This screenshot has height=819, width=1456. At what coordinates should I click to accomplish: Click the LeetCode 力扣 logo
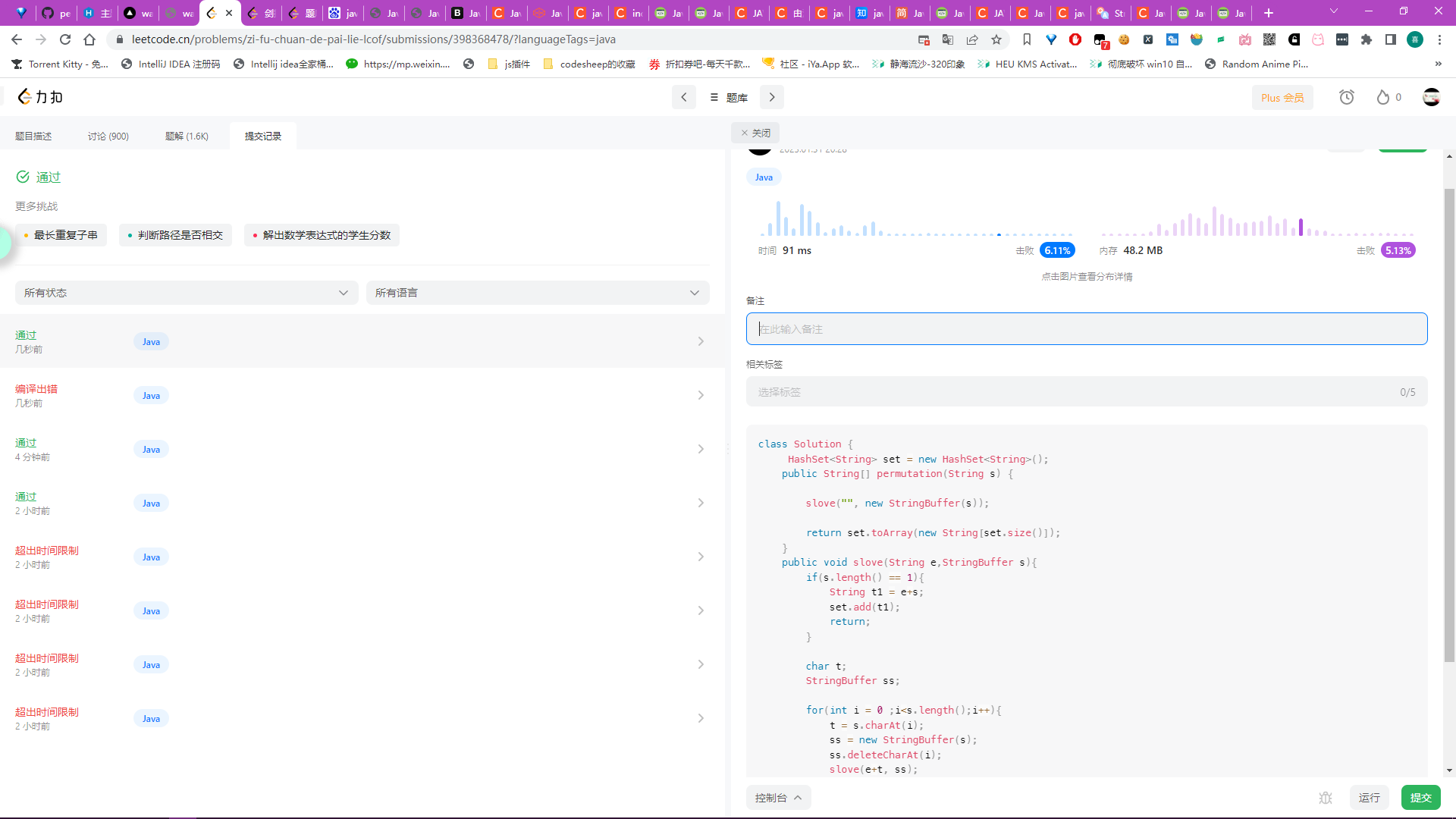click(x=39, y=97)
